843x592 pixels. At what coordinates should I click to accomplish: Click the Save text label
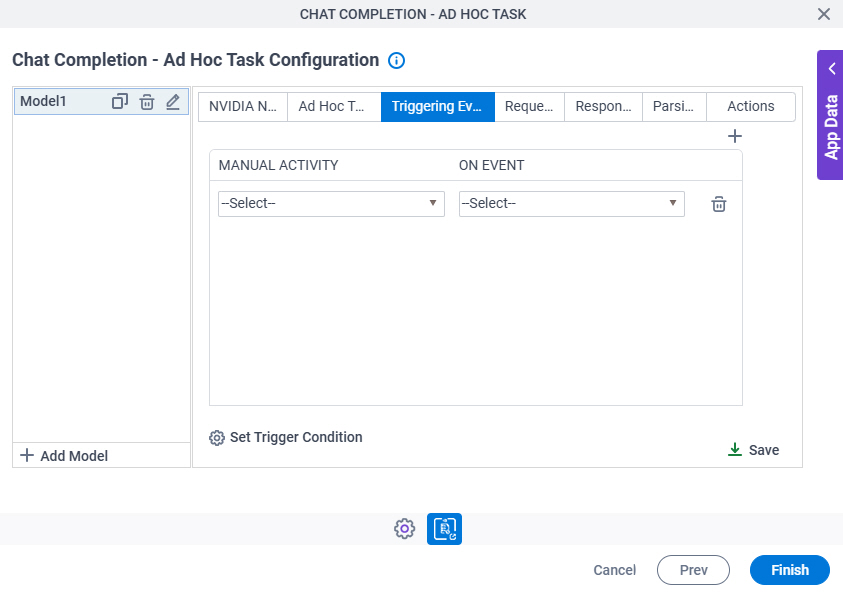pyautogui.click(x=764, y=450)
